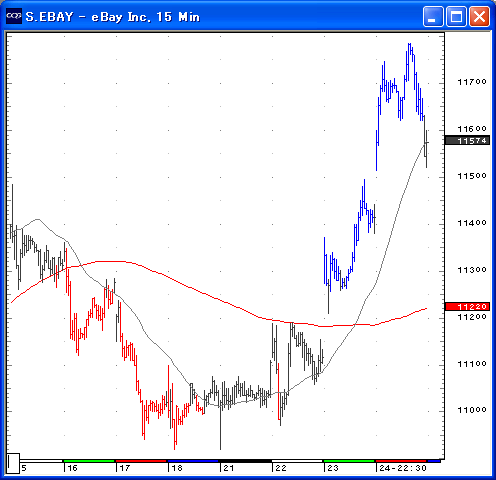Click the title text S.EBAY - eBay Inc, 15 Min
Screen dimensions: 496x480
click(113, 17)
